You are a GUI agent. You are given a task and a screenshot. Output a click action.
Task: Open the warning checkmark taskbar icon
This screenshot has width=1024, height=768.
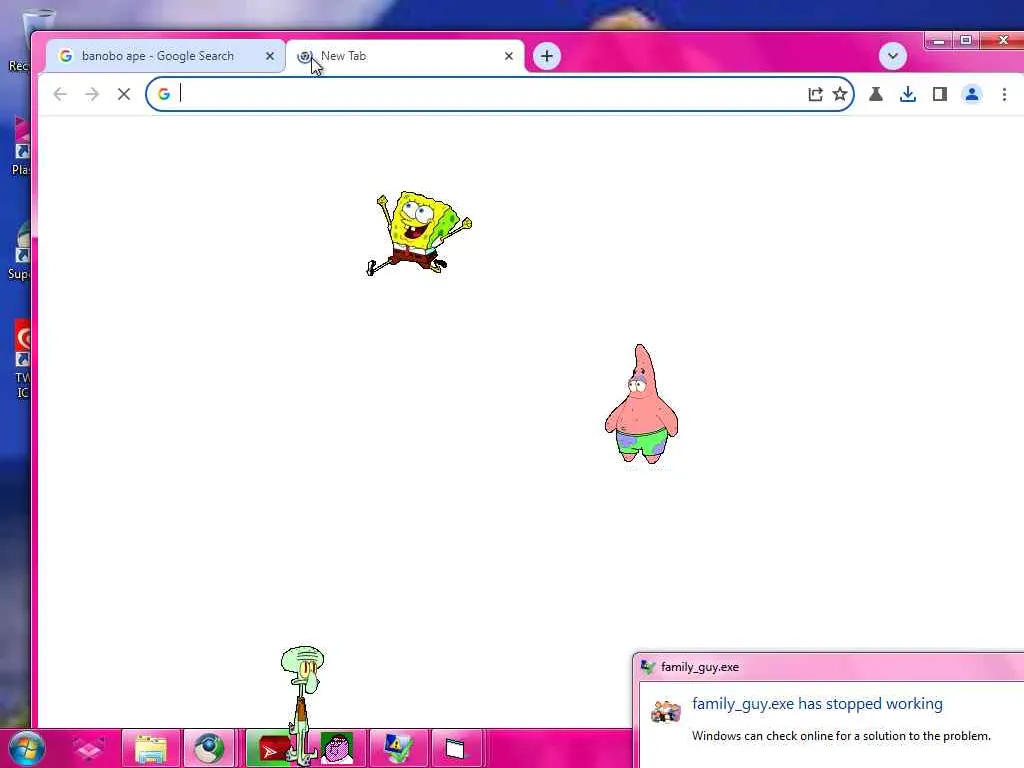pos(397,748)
